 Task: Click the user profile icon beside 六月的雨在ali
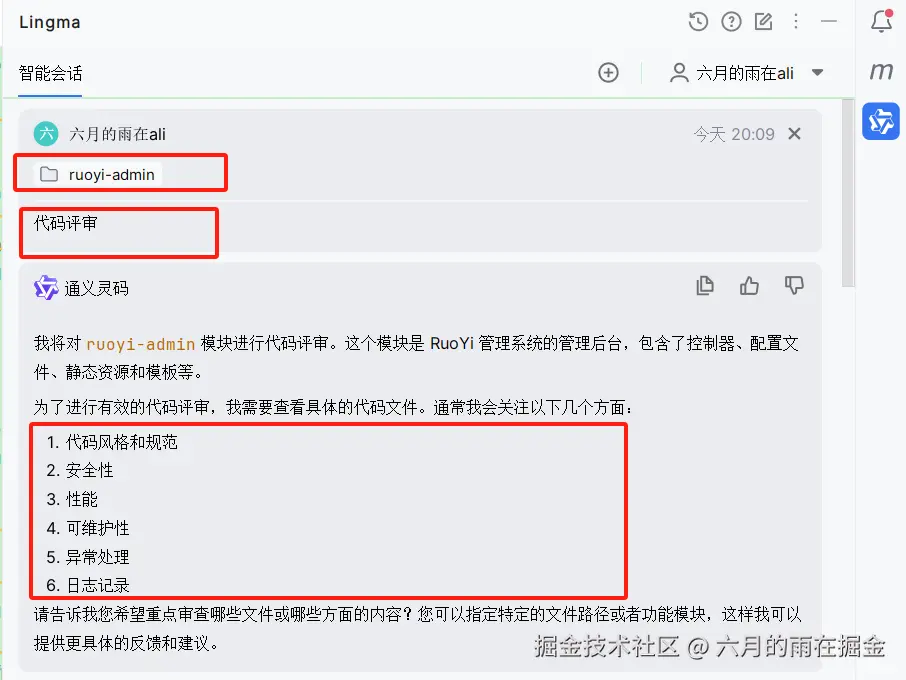[x=679, y=73]
